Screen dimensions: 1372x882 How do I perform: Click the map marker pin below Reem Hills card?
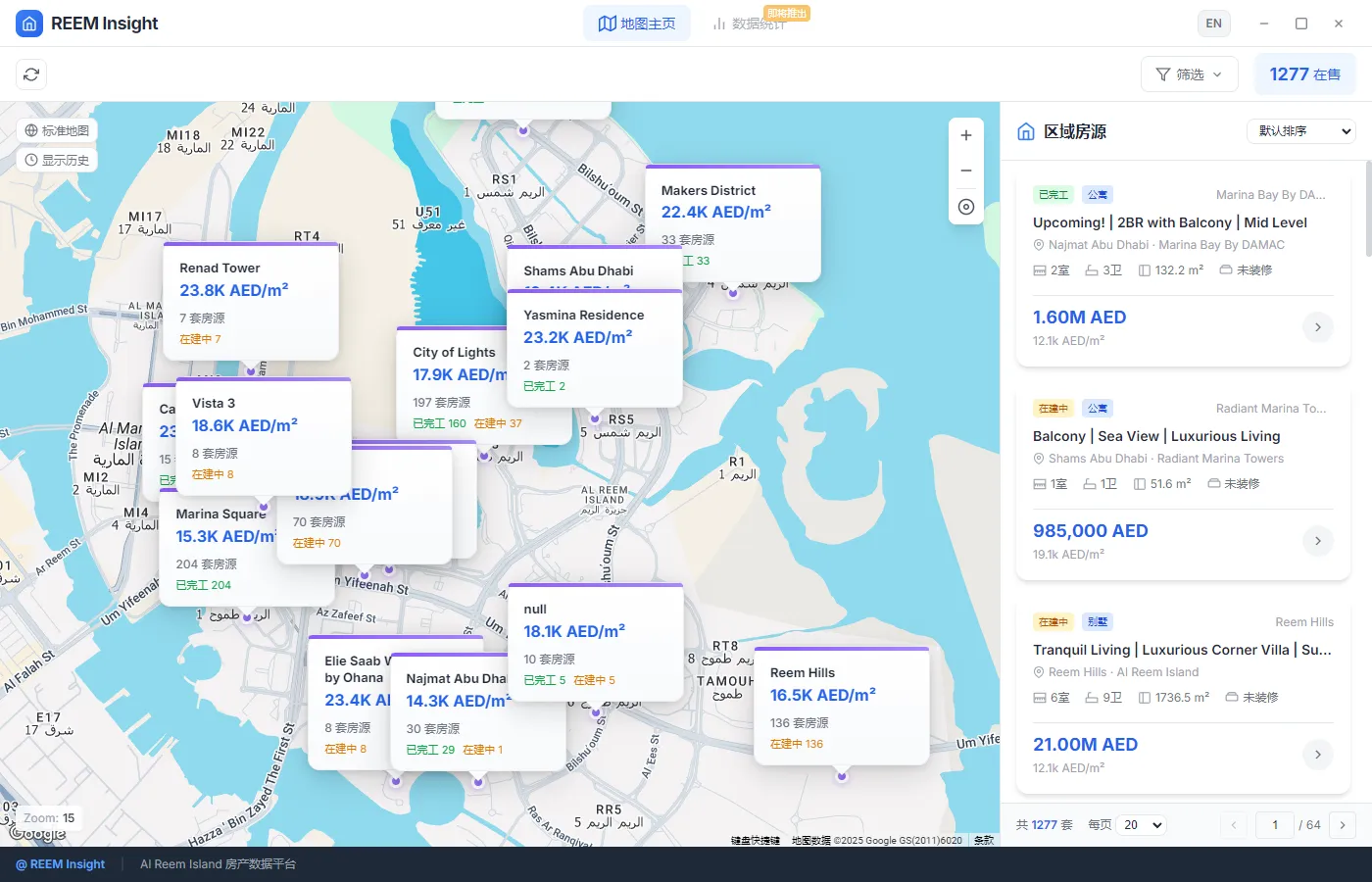tap(842, 776)
